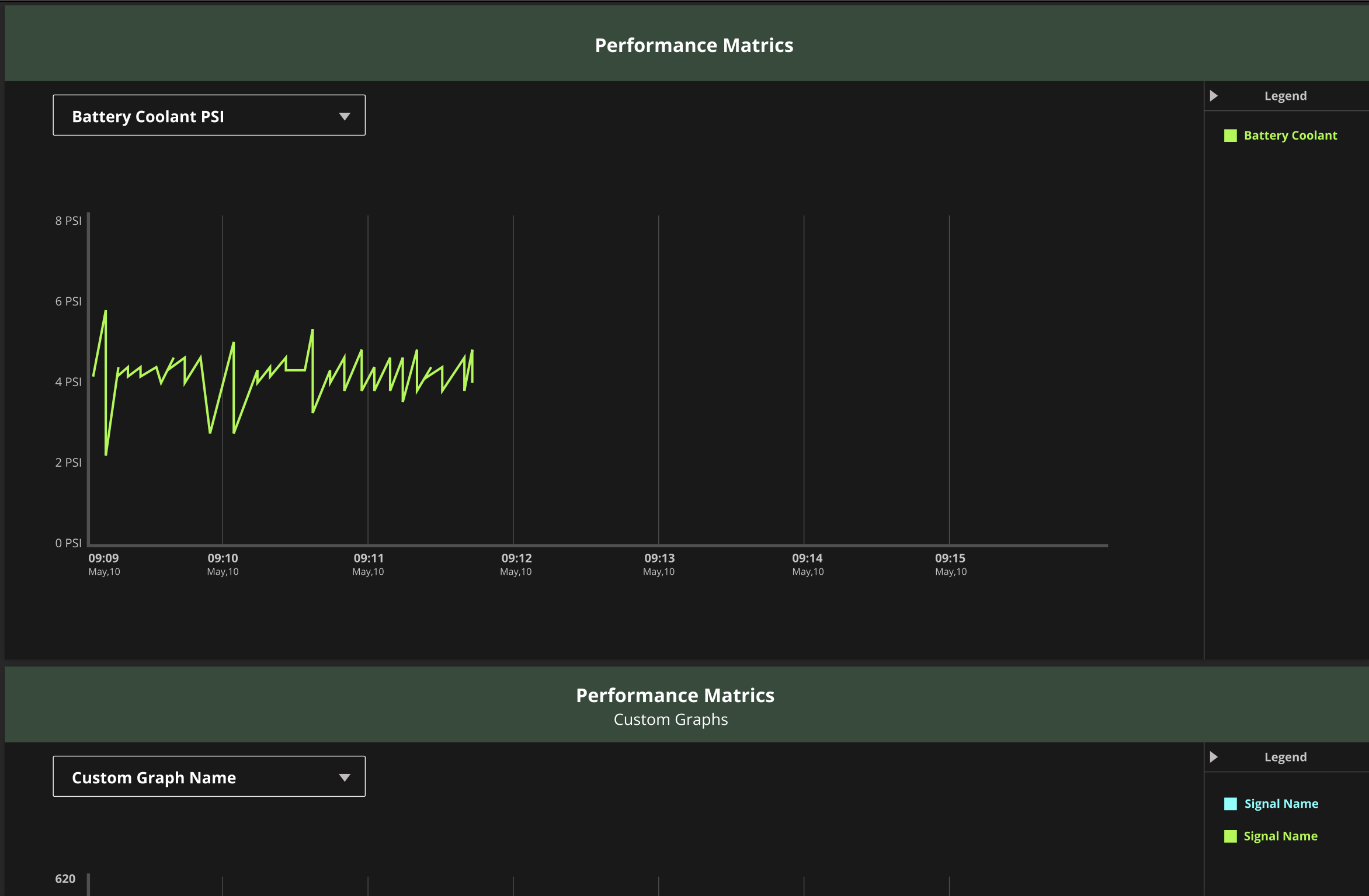Screen dimensions: 1369x896
Task: Click the bottom Legend header label
Action: [1285, 757]
